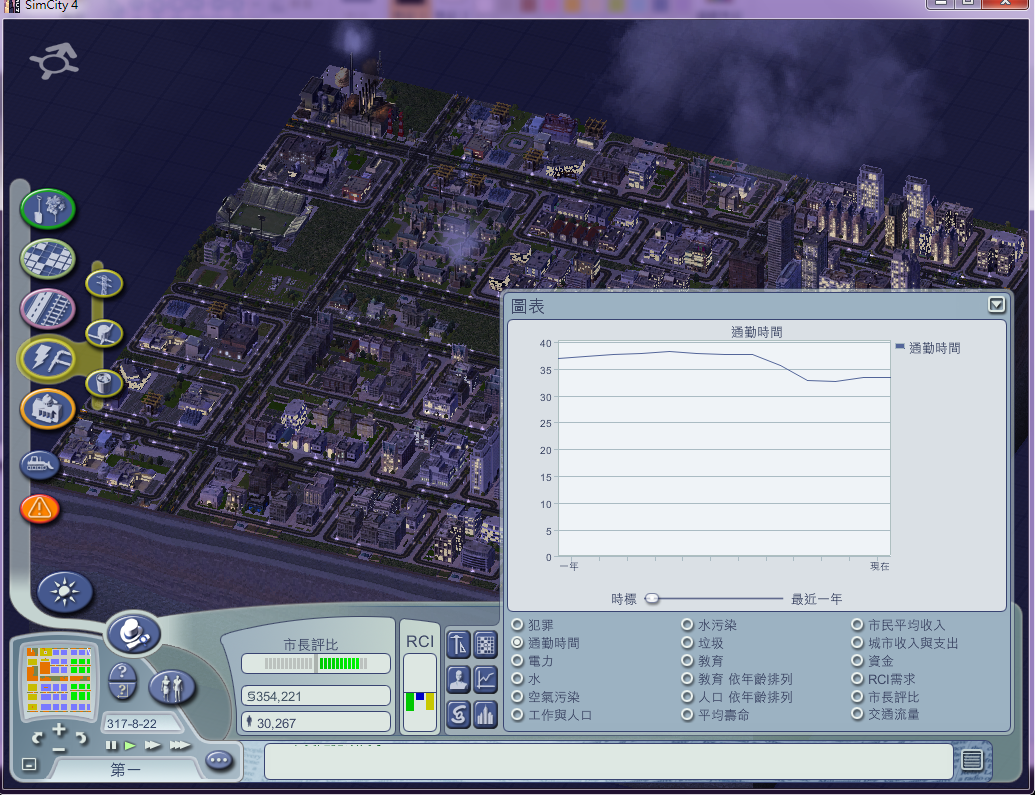Rotate the city view counter-clockwise

click(37, 738)
